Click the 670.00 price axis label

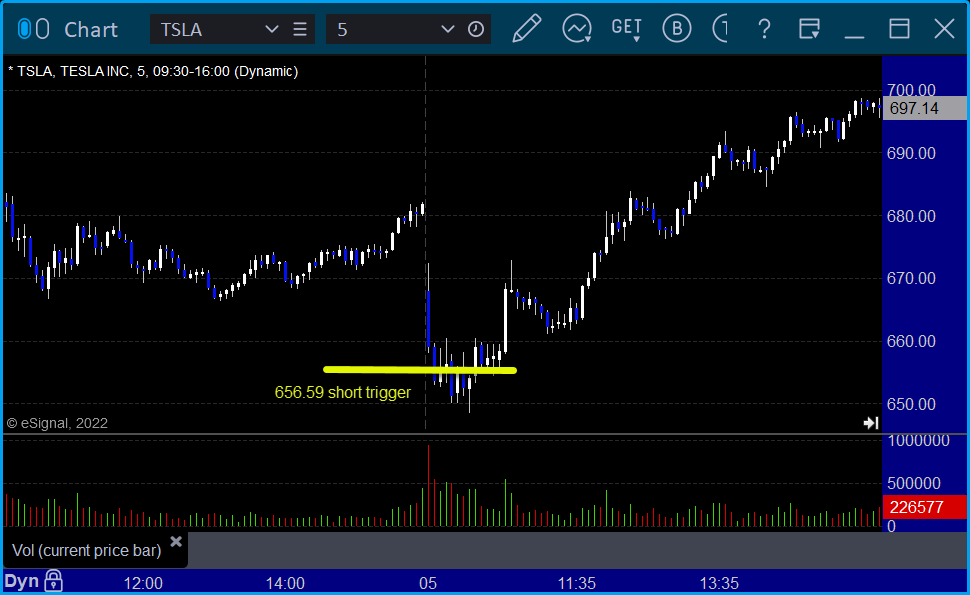click(911, 278)
